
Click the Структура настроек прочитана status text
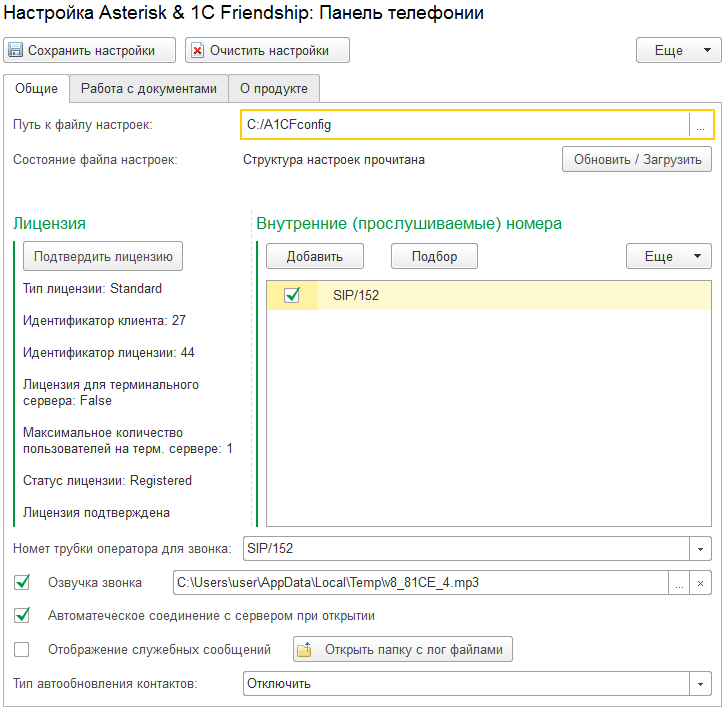pos(334,160)
